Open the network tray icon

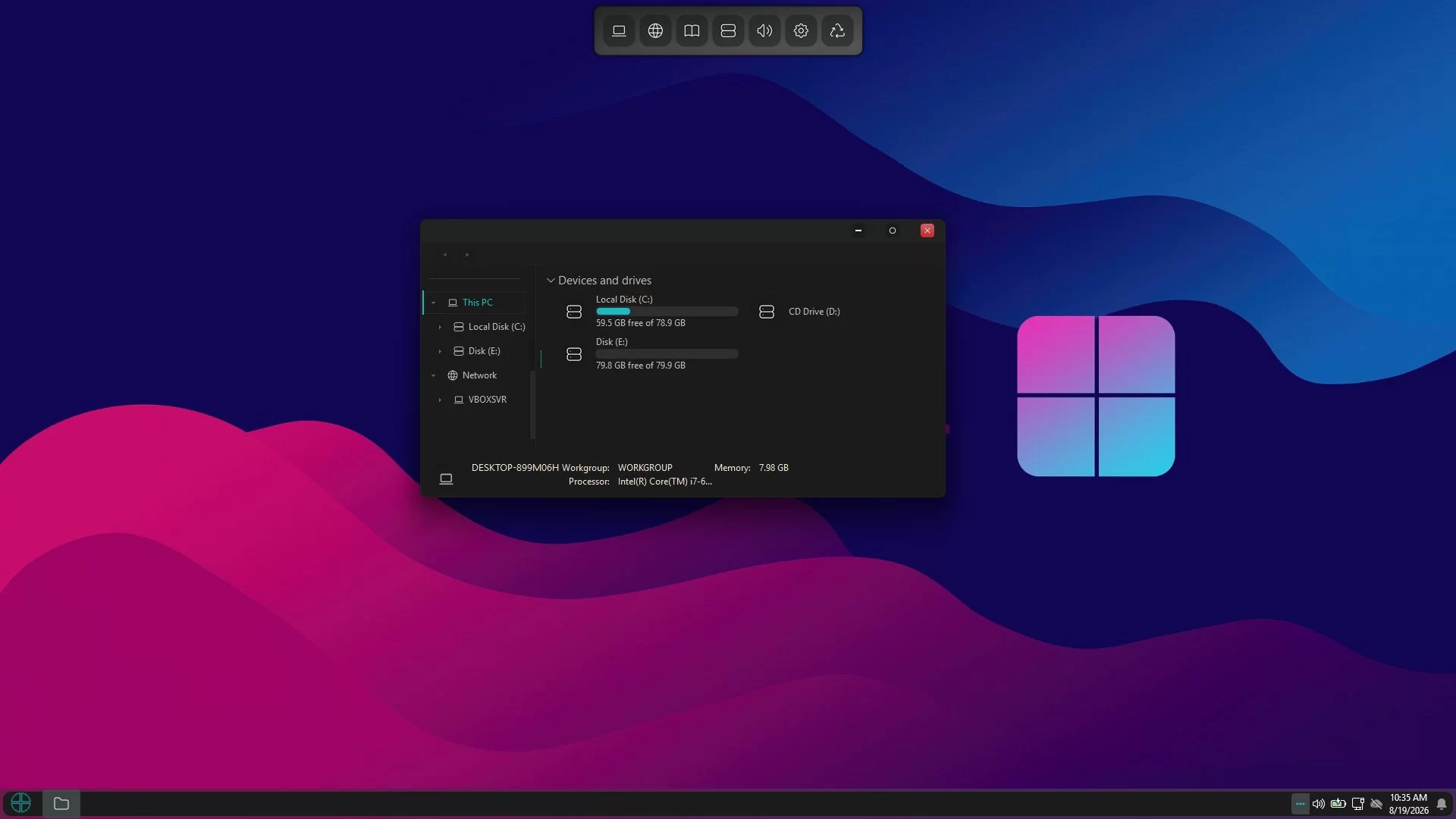1358,804
